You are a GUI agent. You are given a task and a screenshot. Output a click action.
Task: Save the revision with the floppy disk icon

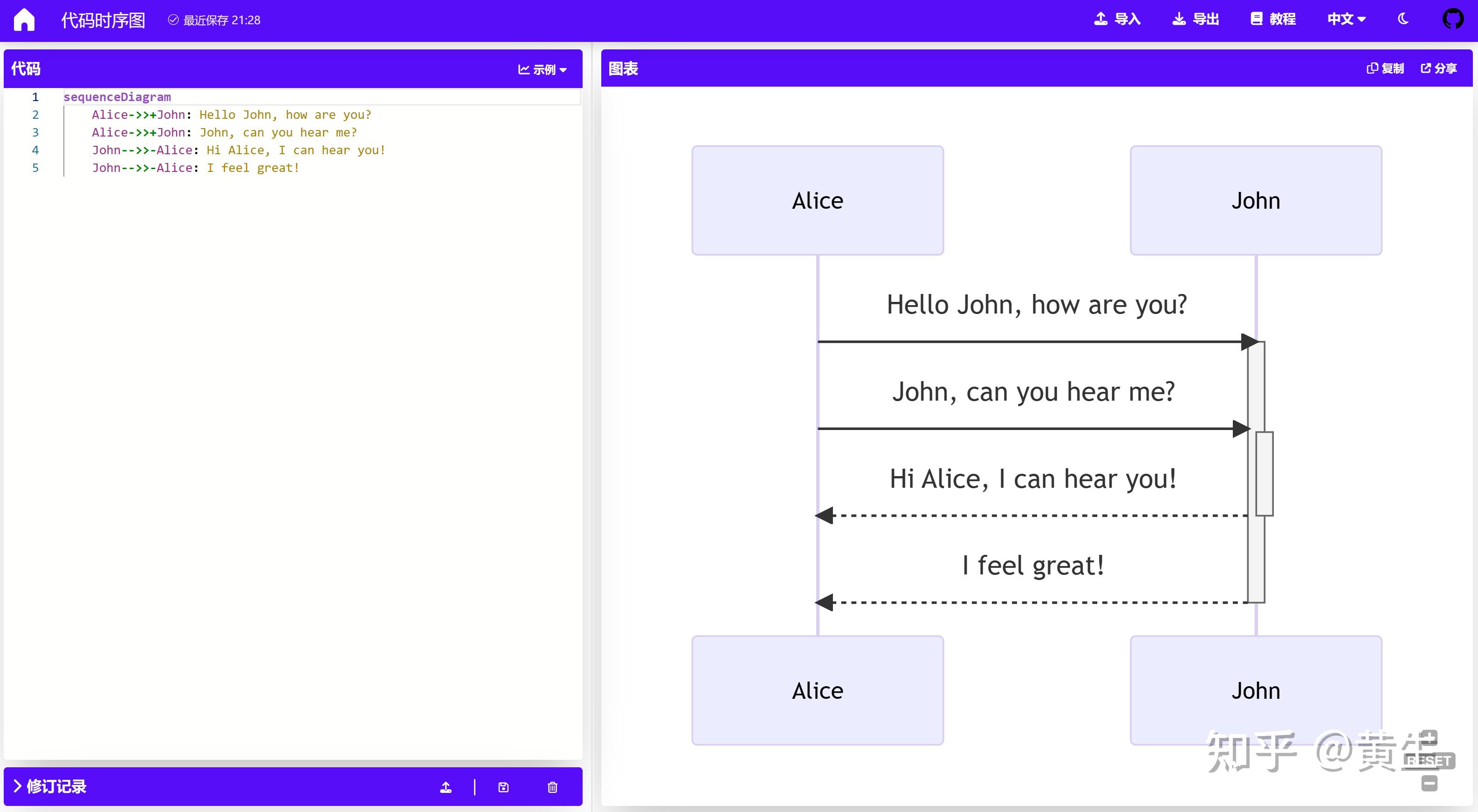[503, 787]
